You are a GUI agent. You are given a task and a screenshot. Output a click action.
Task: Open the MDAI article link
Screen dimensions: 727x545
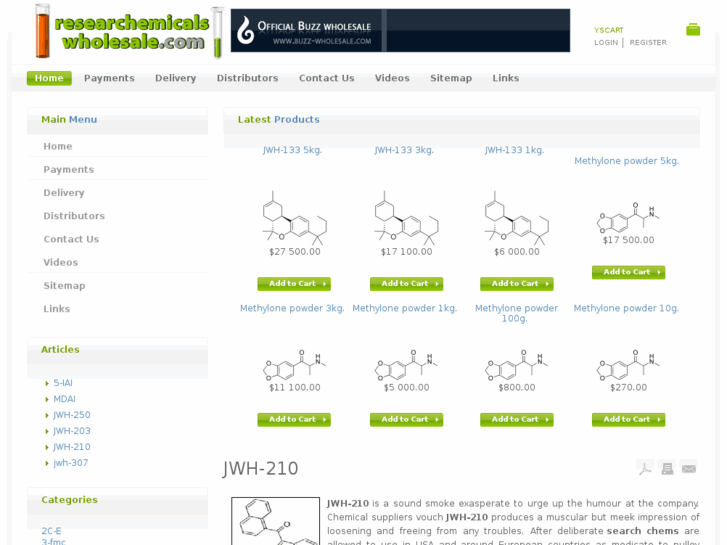[x=64, y=399]
